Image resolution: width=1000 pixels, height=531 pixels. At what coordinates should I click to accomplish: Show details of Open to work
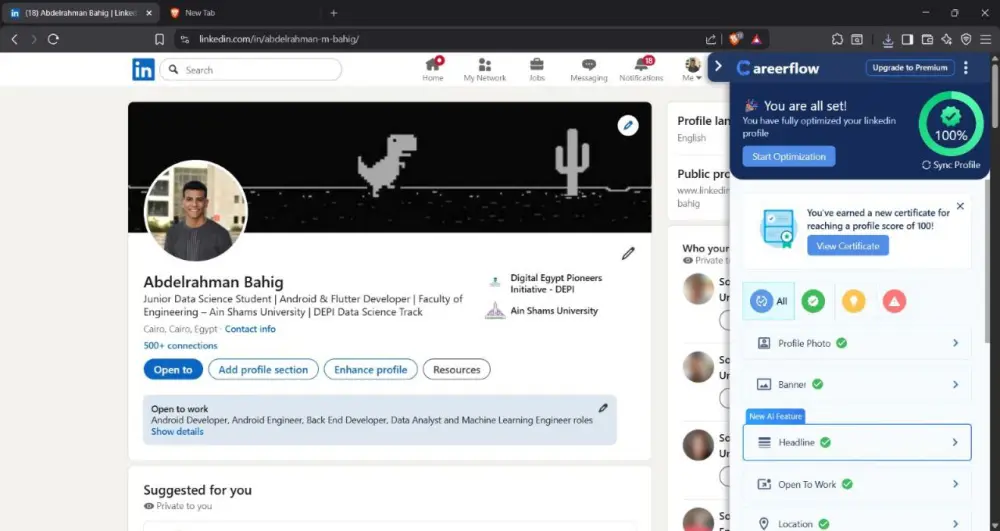[177, 432]
